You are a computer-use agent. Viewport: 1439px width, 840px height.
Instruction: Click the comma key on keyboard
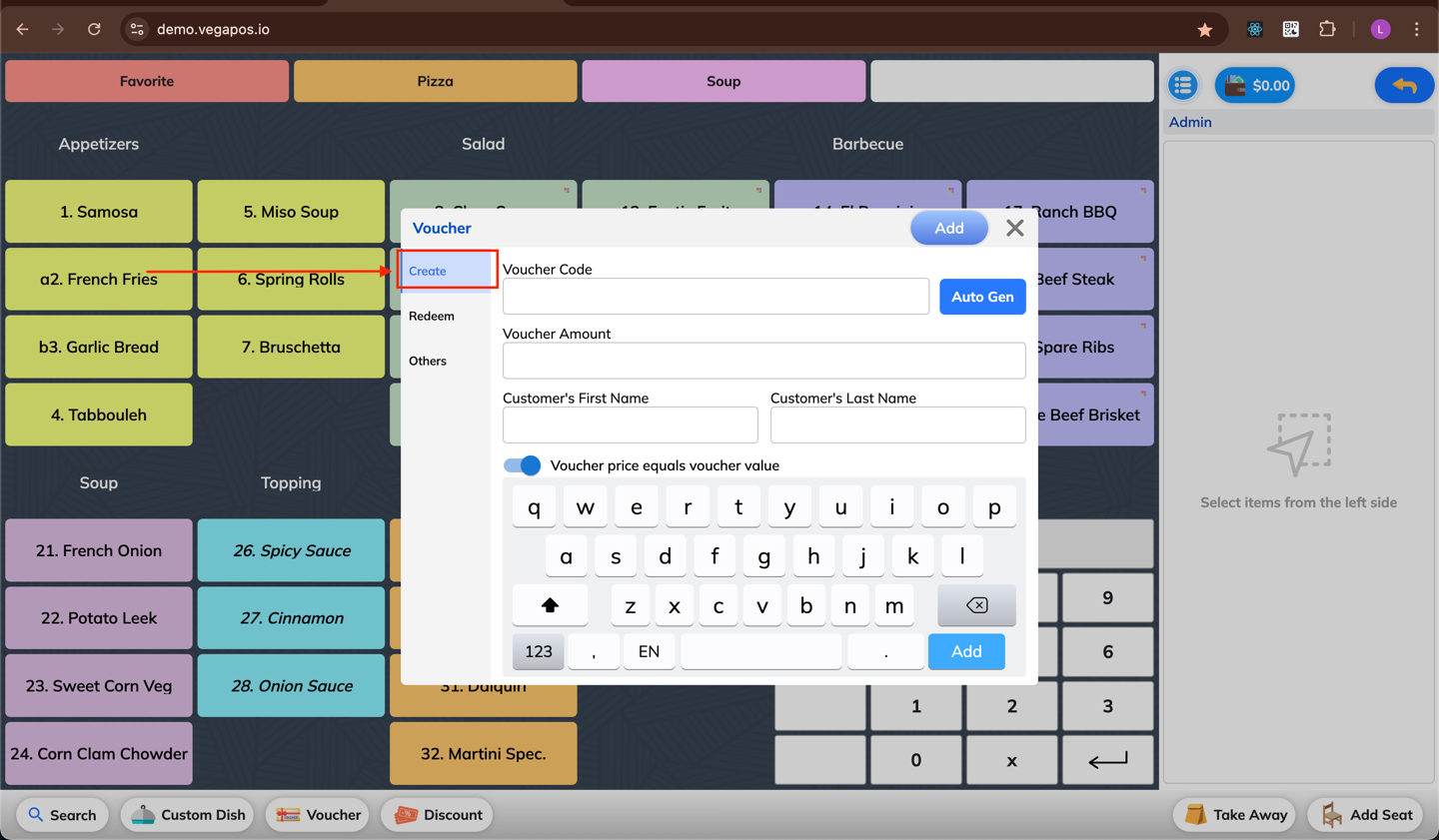pyautogui.click(x=594, y=651)
